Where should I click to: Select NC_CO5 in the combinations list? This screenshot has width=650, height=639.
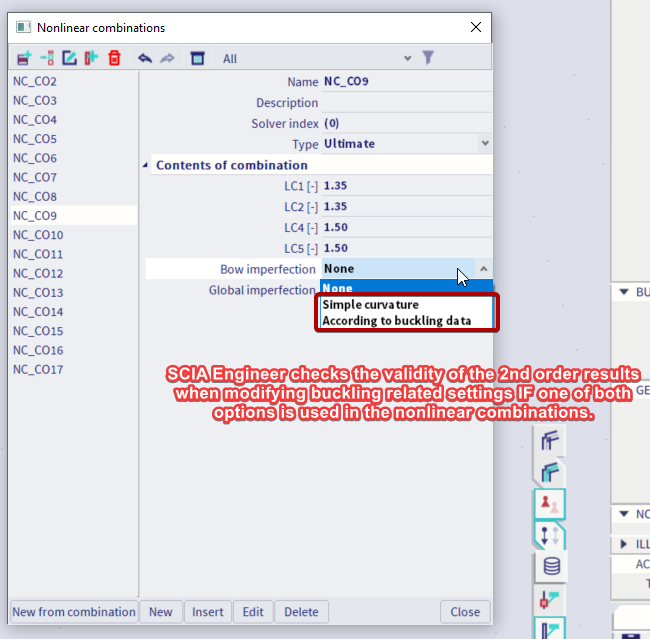pos(35,139)
